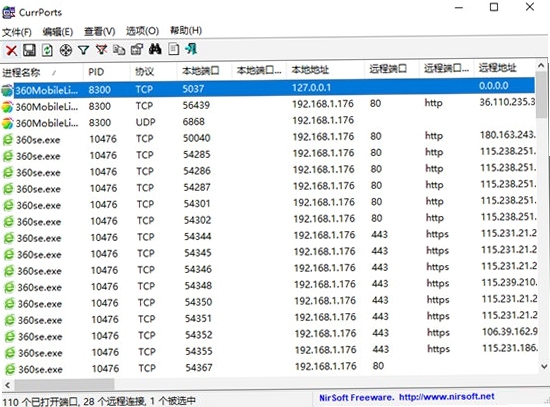Select 360se.exe row with port 54286
The width and height of the screenshot is (550, 407).
tap(268, 171)
